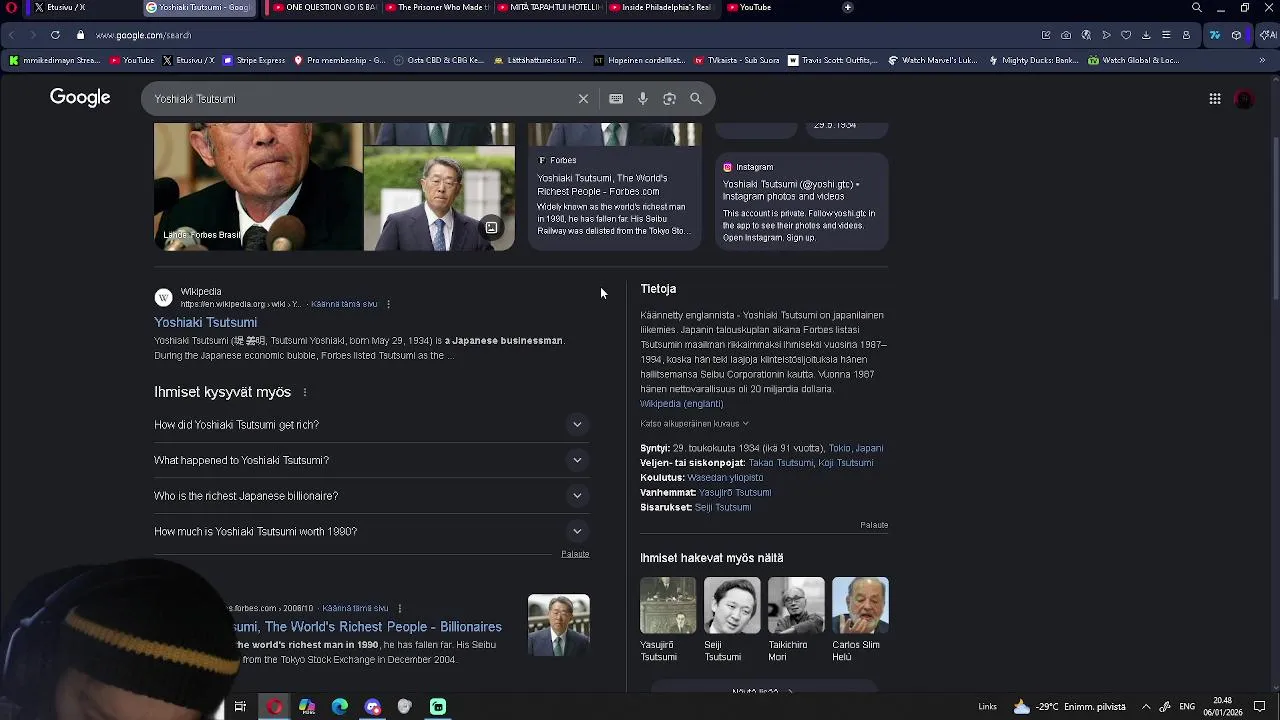Switch to ONE QUESTION GO IS BA tab
Viewport: 1280px width, 720px height.
(x=322, y=7)
